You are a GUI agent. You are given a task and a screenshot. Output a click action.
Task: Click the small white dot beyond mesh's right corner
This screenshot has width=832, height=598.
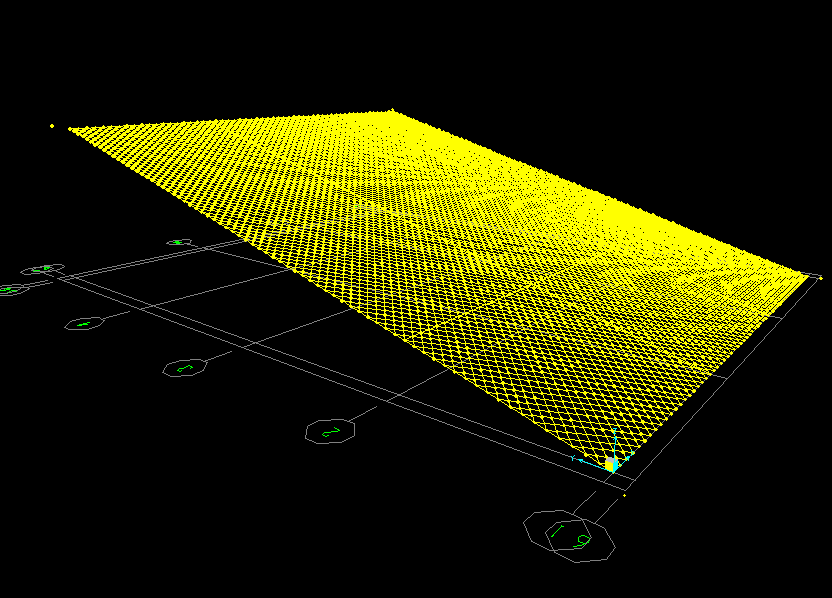point(820,277)
